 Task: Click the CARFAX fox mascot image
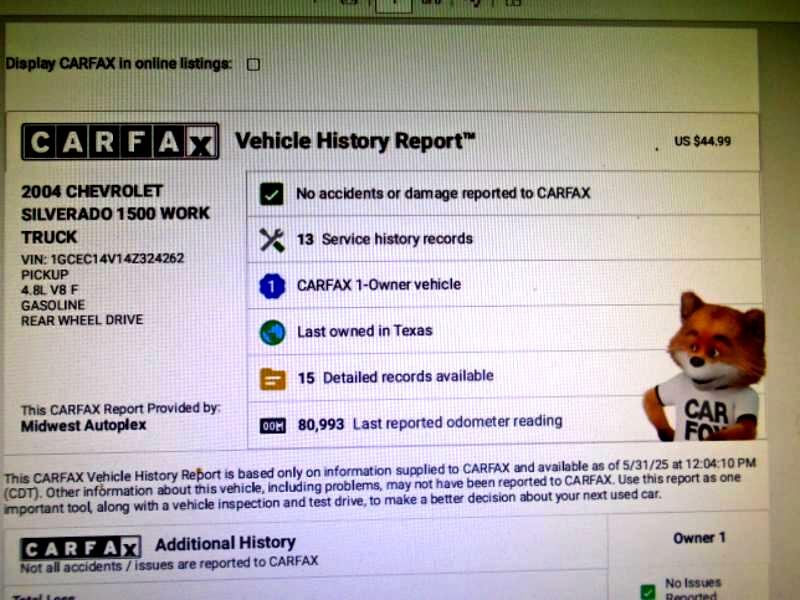point(707,367)
